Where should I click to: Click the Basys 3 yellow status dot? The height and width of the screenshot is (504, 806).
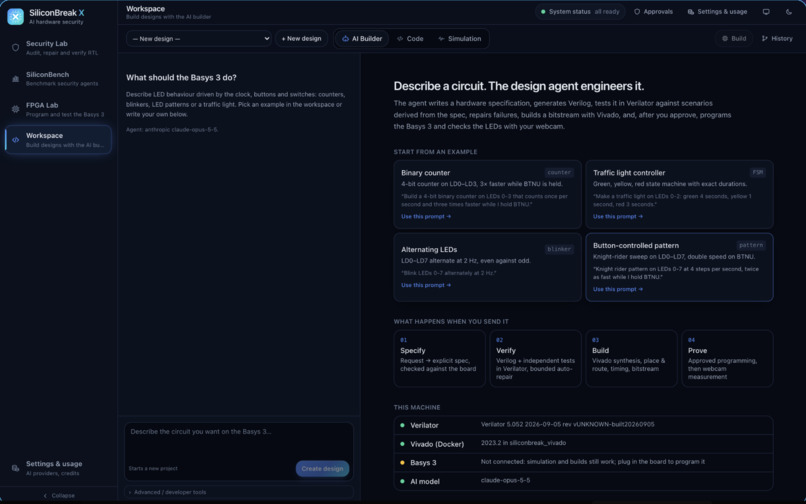coord(402,462)
